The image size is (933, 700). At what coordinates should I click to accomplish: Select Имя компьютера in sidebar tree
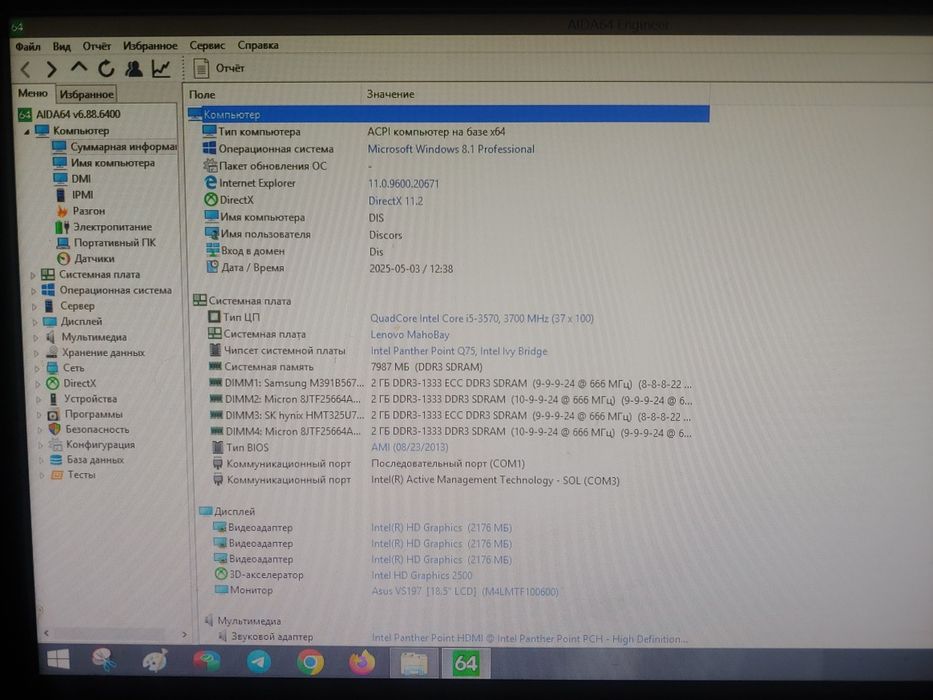coord(104,162)
